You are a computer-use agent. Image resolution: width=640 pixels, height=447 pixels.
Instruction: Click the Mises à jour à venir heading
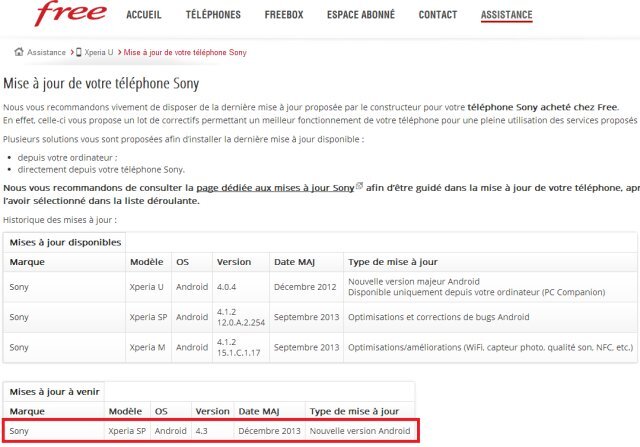point(55,391)
